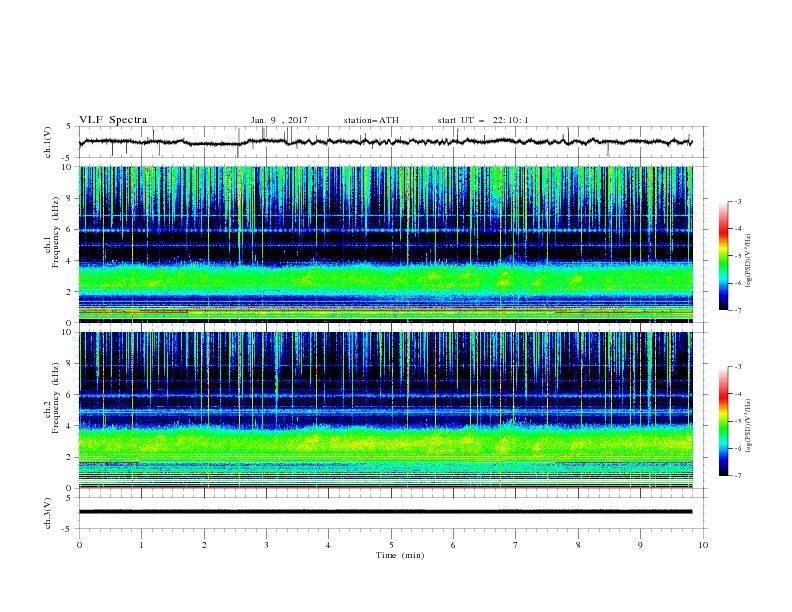Click the ch.1 PSD color bar
Viewport: 792px width, 612px height.
point(723,256)
